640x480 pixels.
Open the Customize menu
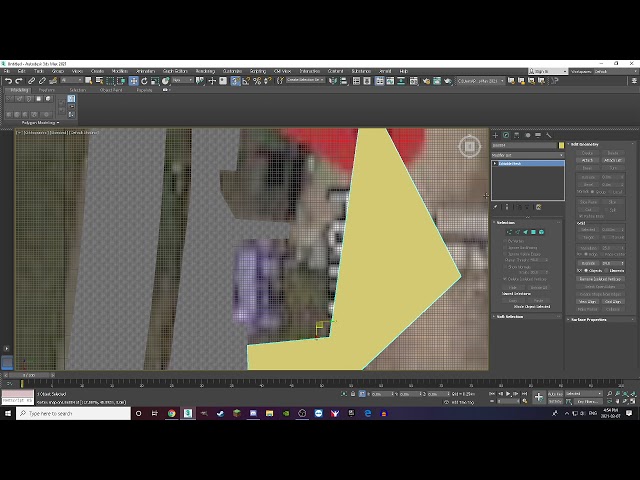click(232, 71)
